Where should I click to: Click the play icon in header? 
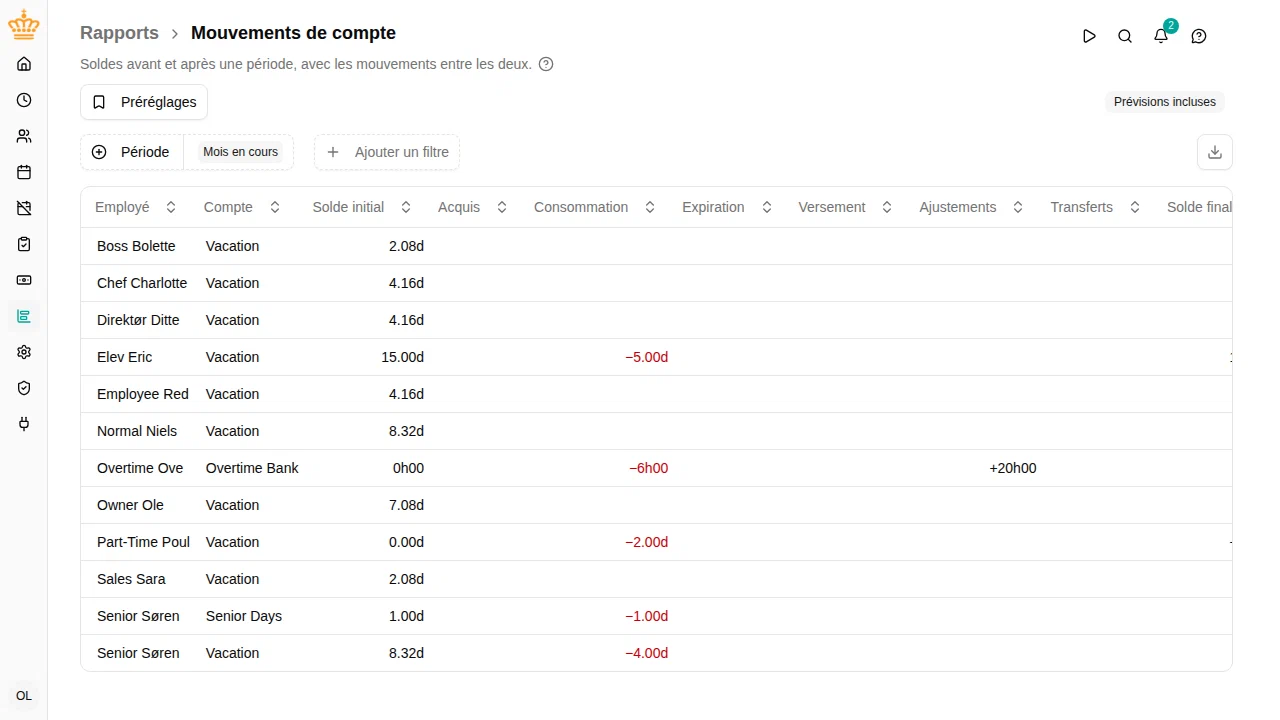(x=1089, y=36)
